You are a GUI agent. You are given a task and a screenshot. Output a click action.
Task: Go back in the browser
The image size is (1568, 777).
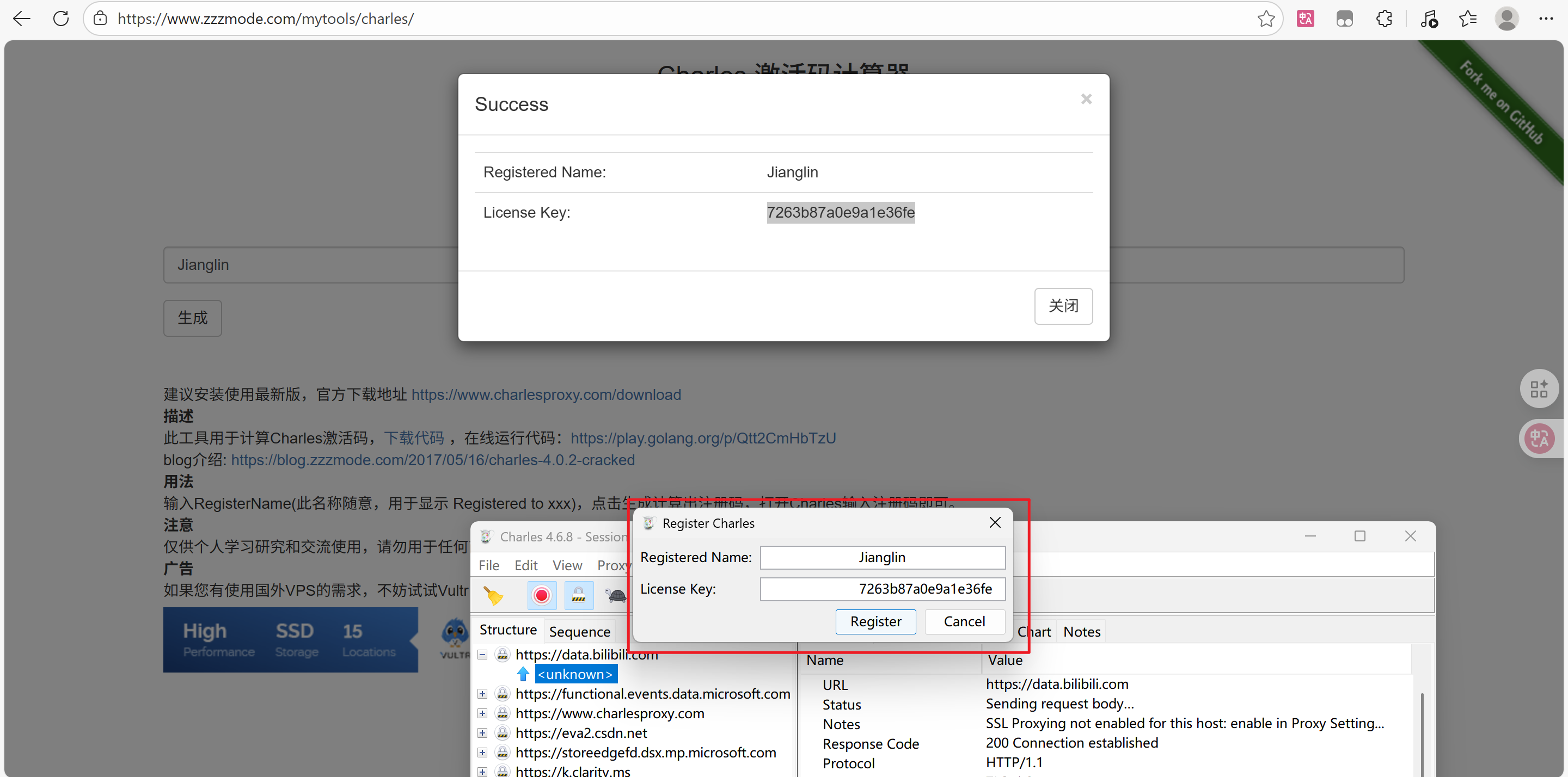click(x=22, y=19)
